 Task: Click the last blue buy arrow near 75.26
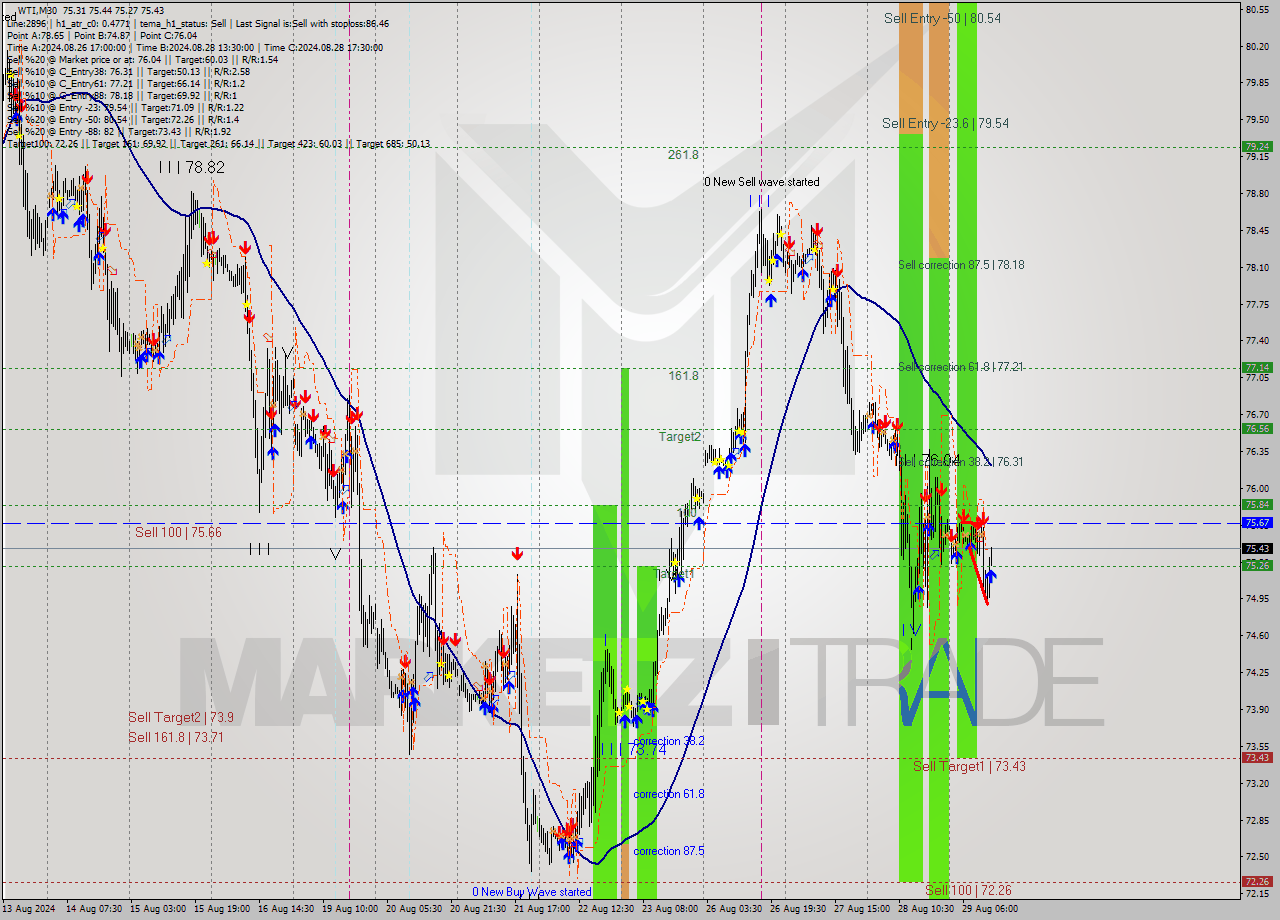[991, 575]
